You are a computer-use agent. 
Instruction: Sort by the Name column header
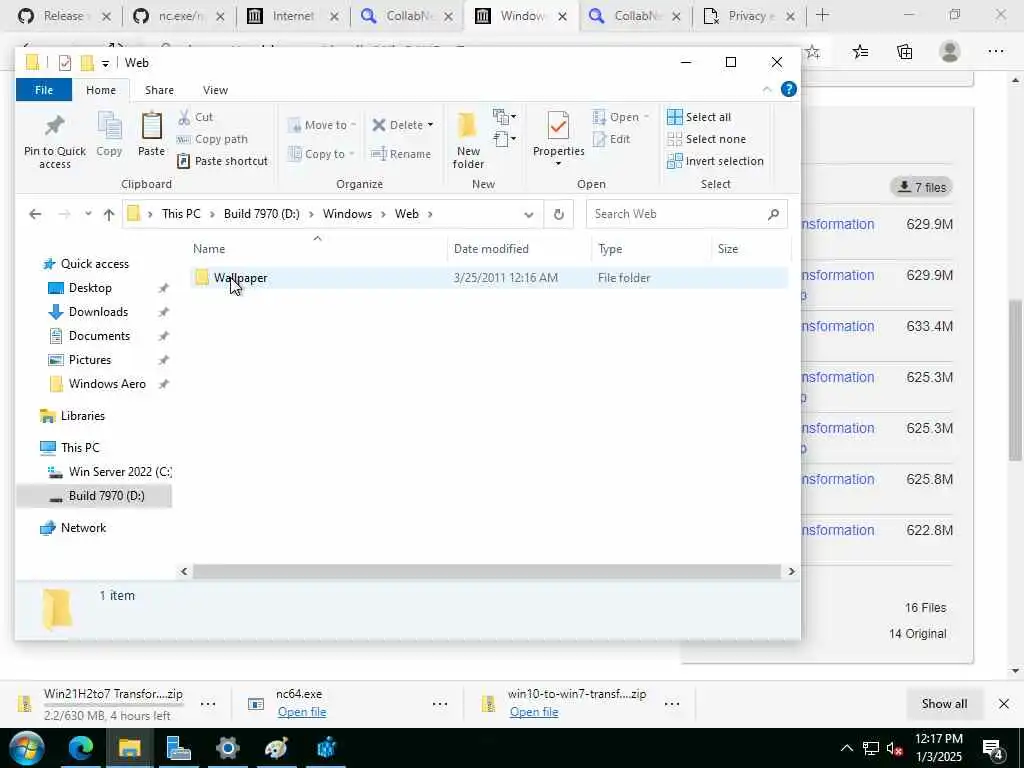[209, 249]
